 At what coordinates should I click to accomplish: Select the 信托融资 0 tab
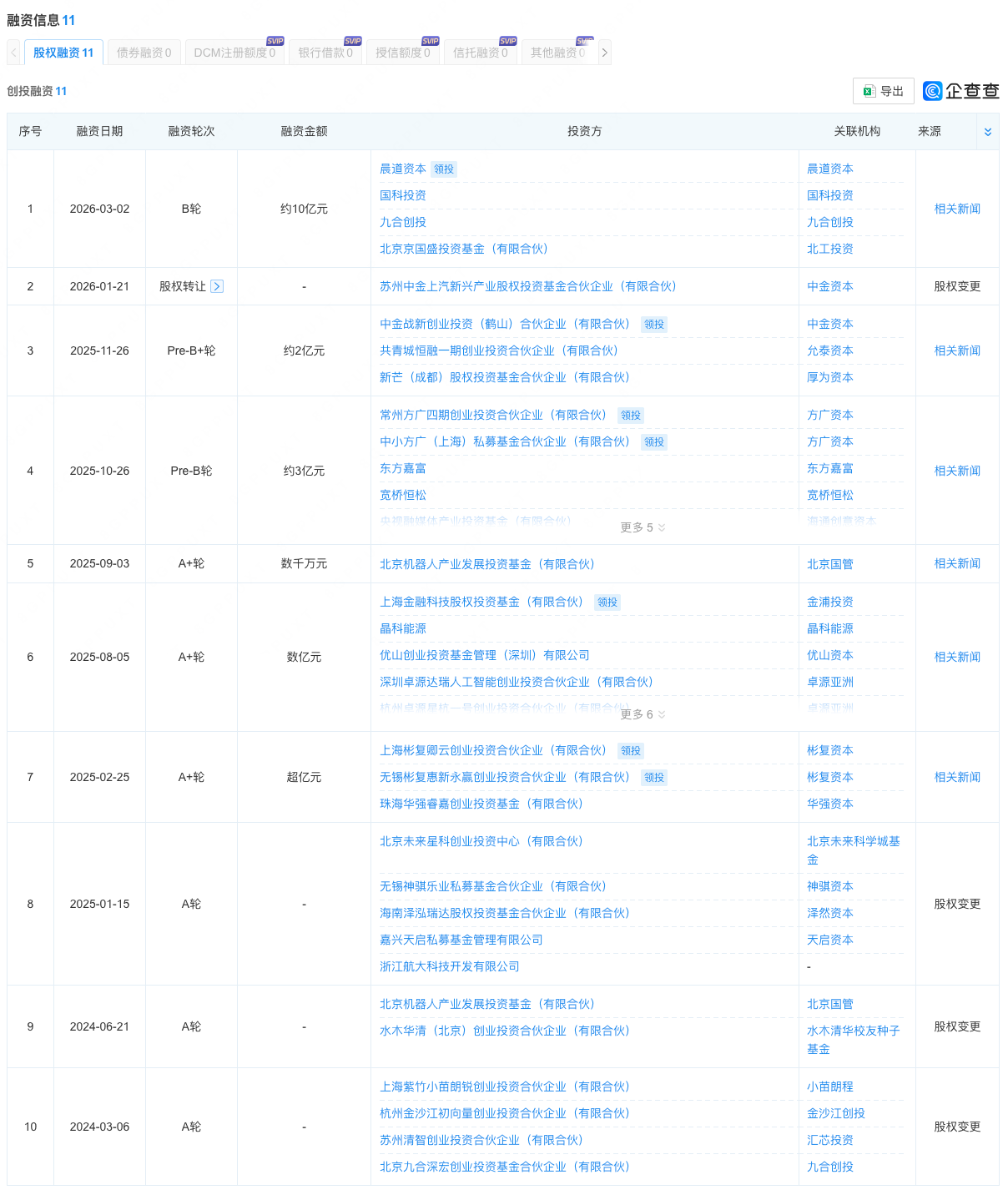point(481,53)
